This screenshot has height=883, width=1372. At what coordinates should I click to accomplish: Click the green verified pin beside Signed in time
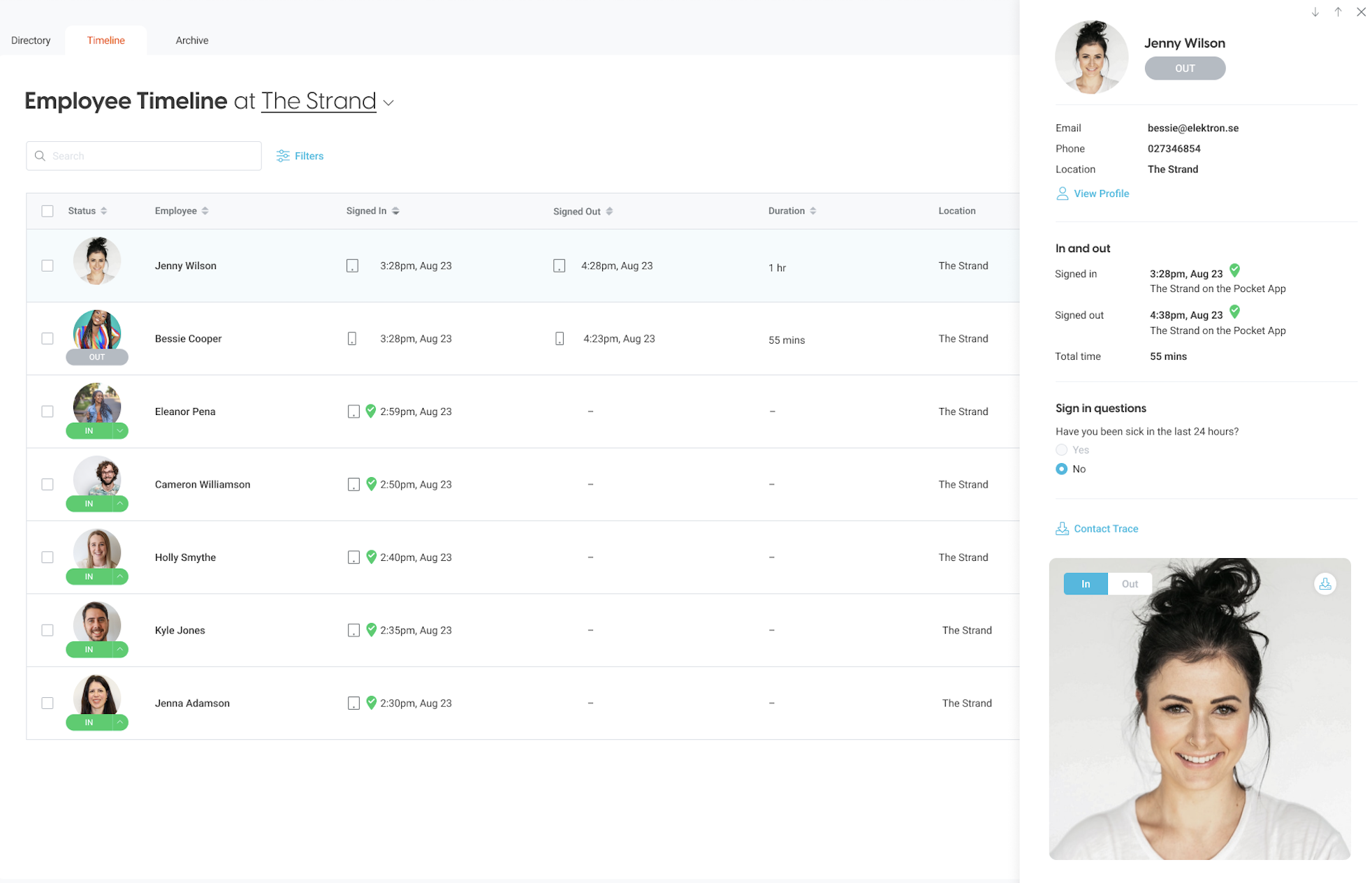pos(1235,270)
